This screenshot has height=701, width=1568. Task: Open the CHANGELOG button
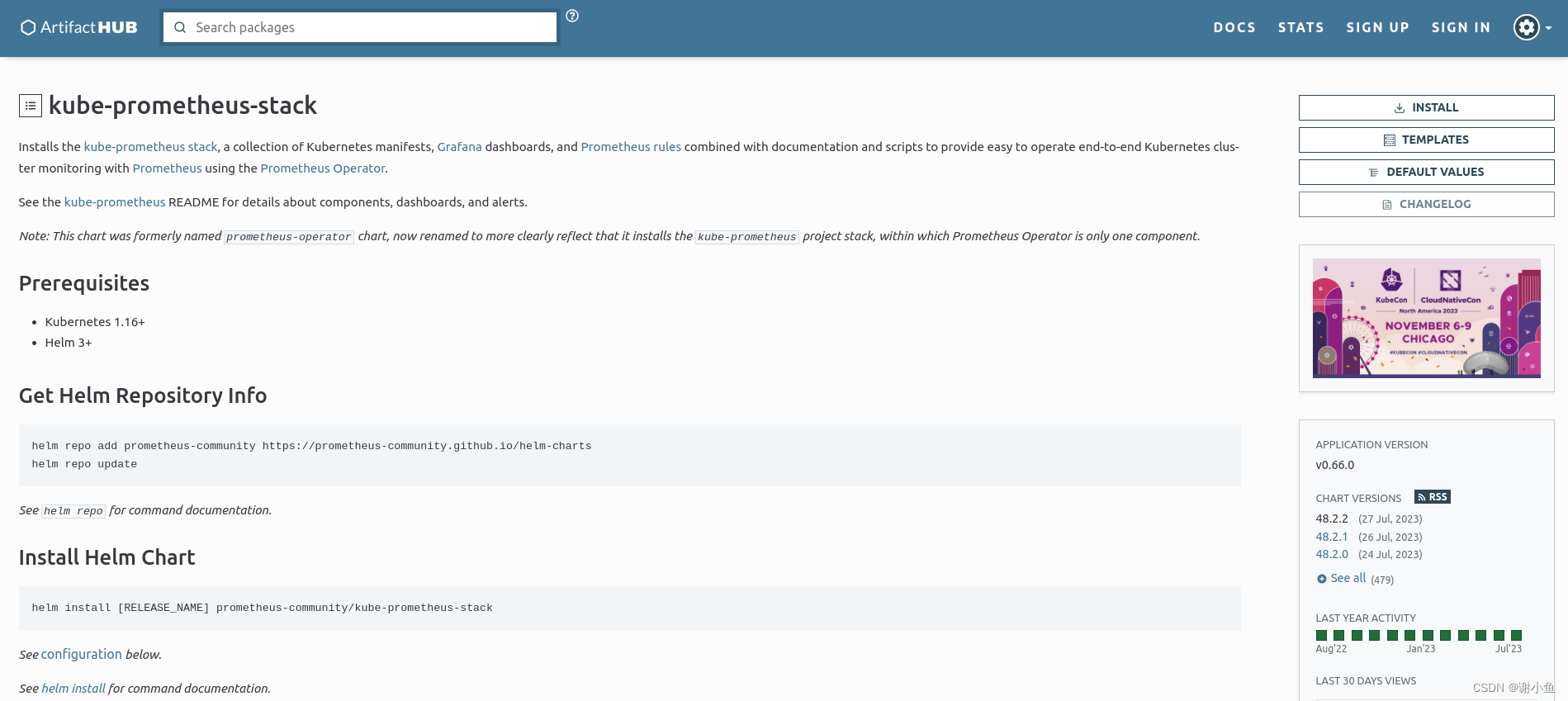(1426, 204)
